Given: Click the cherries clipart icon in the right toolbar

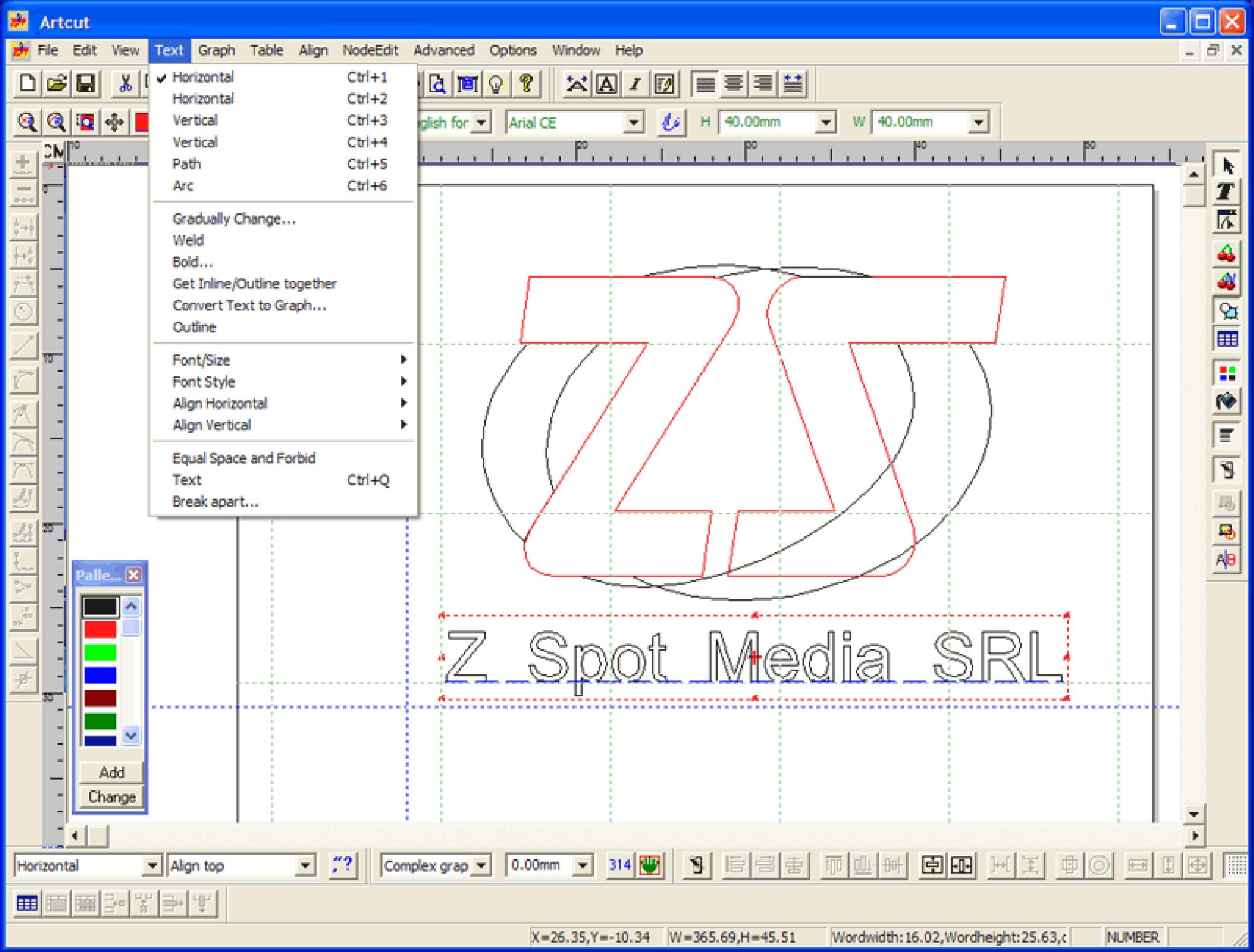Looking at the screenshot, I should pyautogui.click(x=1228, y=252).
